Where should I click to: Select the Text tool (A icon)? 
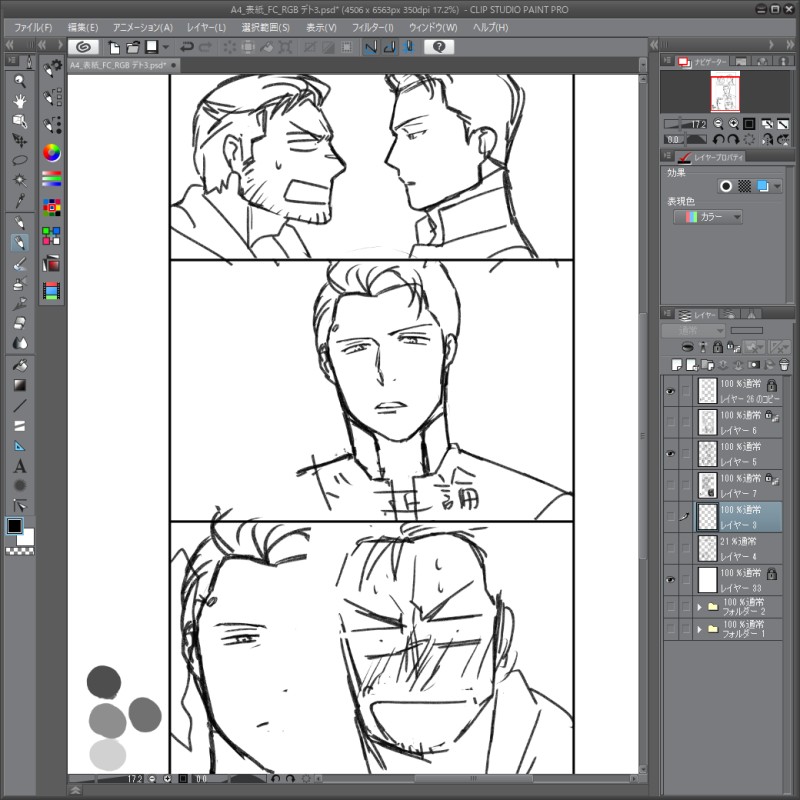19,466
